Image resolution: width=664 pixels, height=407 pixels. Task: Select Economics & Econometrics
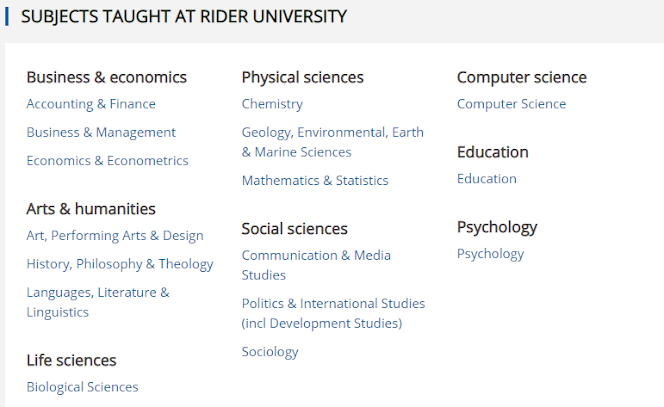tap(108, 161)
